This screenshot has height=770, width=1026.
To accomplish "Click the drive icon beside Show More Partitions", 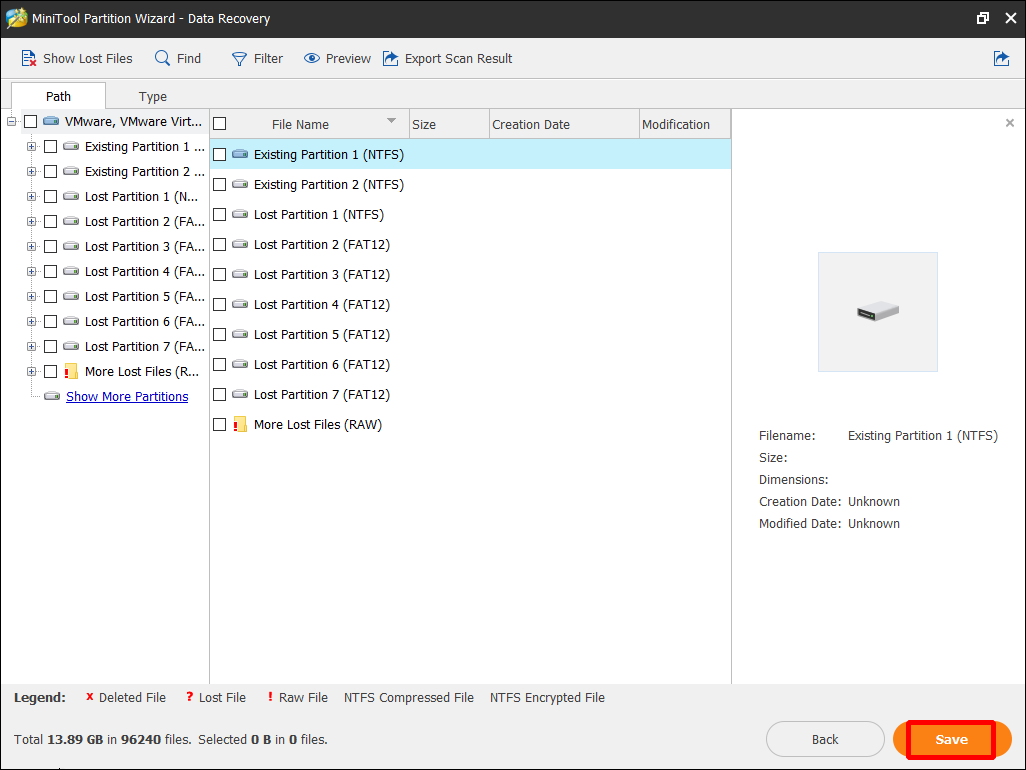I will tap(52, 396).
